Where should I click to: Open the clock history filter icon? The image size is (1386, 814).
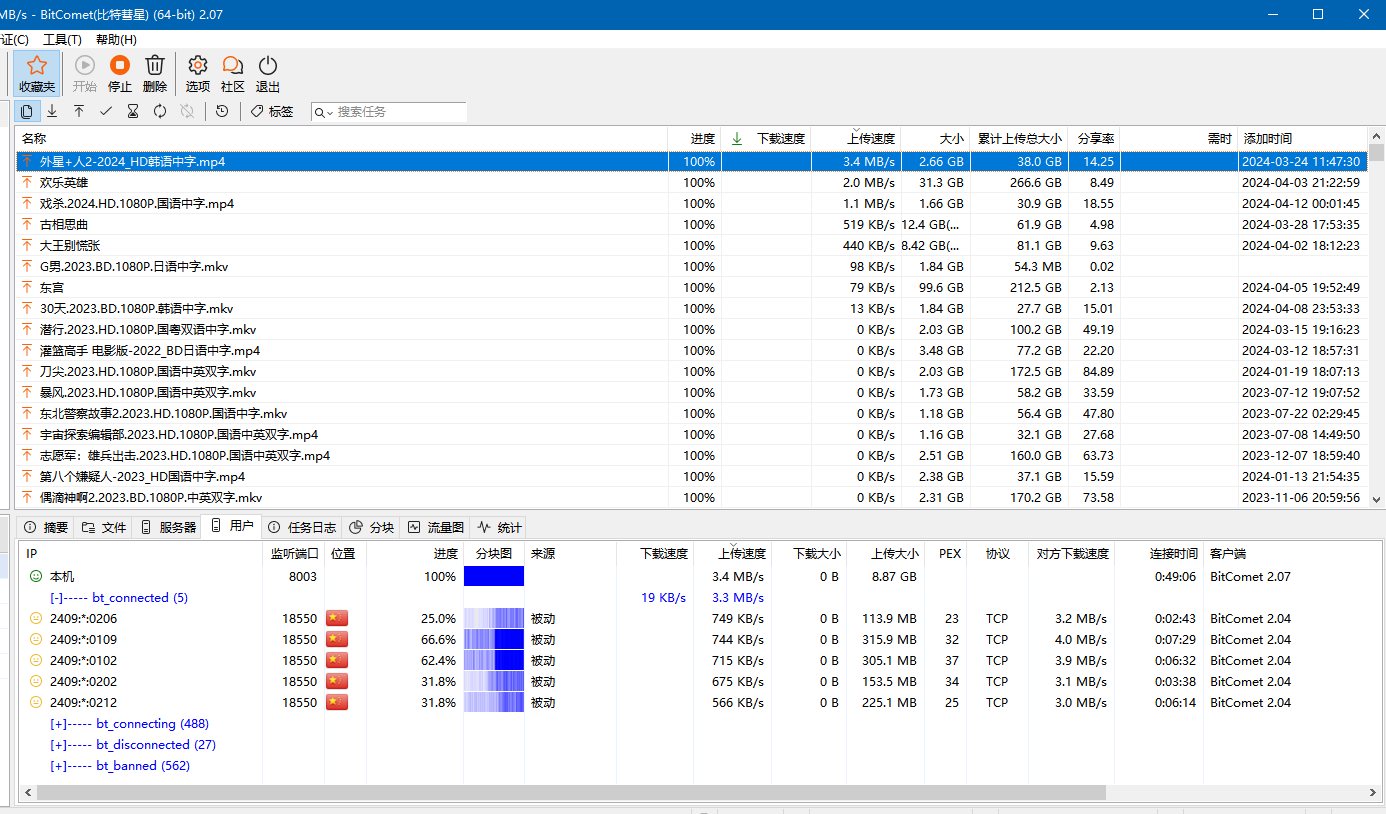coord(222,111)
